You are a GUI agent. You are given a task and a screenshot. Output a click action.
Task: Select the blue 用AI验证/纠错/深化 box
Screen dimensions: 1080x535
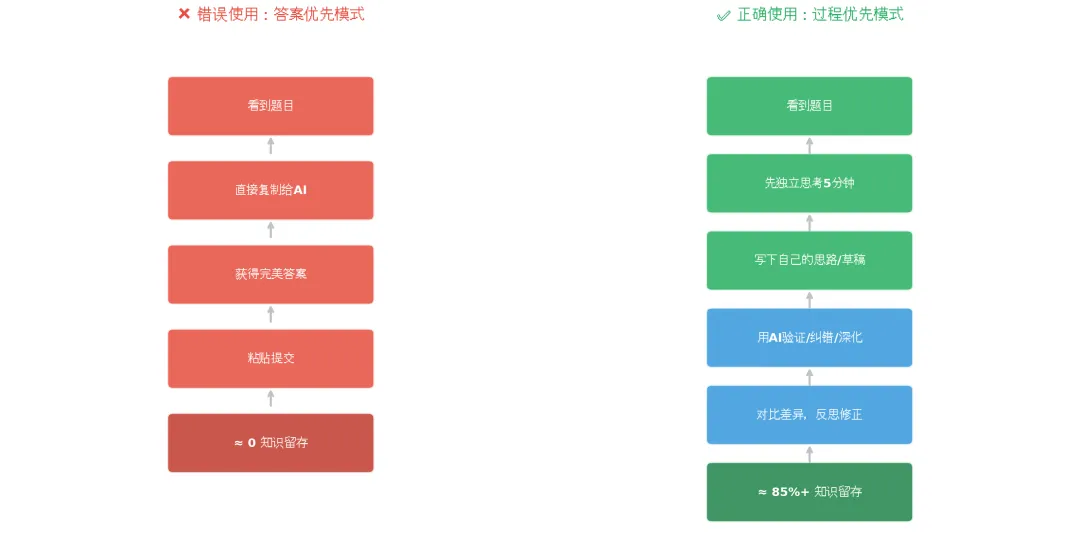pyautogui.click(x=809, y=337)
